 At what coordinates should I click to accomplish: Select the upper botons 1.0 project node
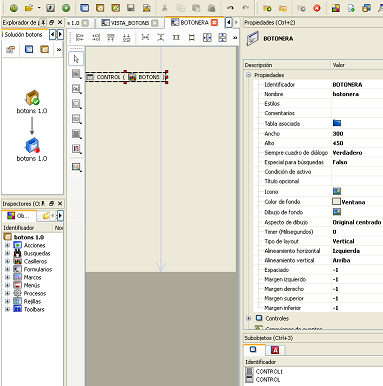tap(32, 102)
